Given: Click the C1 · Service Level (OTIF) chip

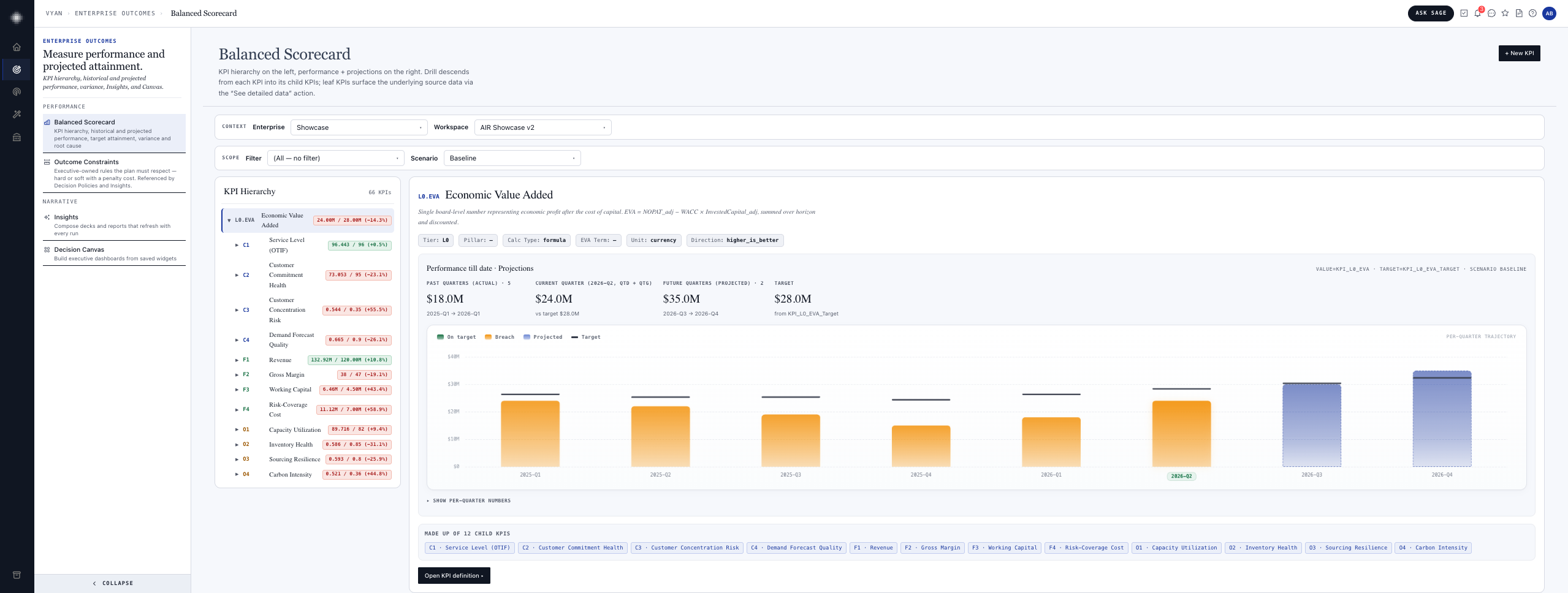Looking at the screenshot, I should [470, 548].
